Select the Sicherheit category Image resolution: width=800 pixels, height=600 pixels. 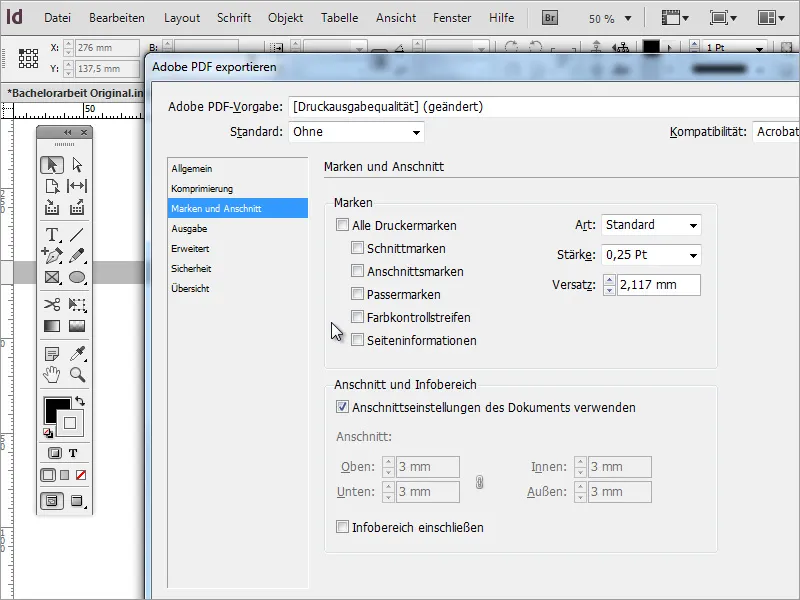click(238, 268)
